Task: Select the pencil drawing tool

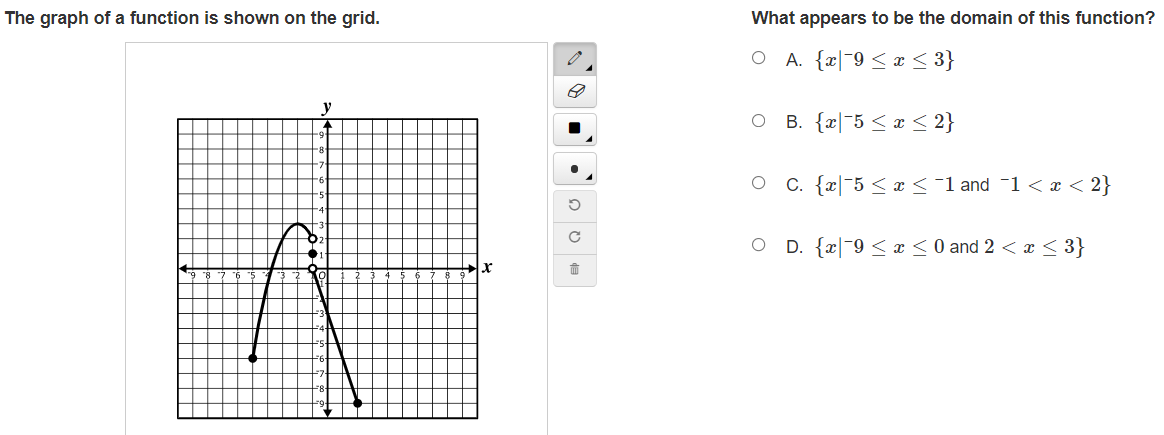Action: coord(573,60)
